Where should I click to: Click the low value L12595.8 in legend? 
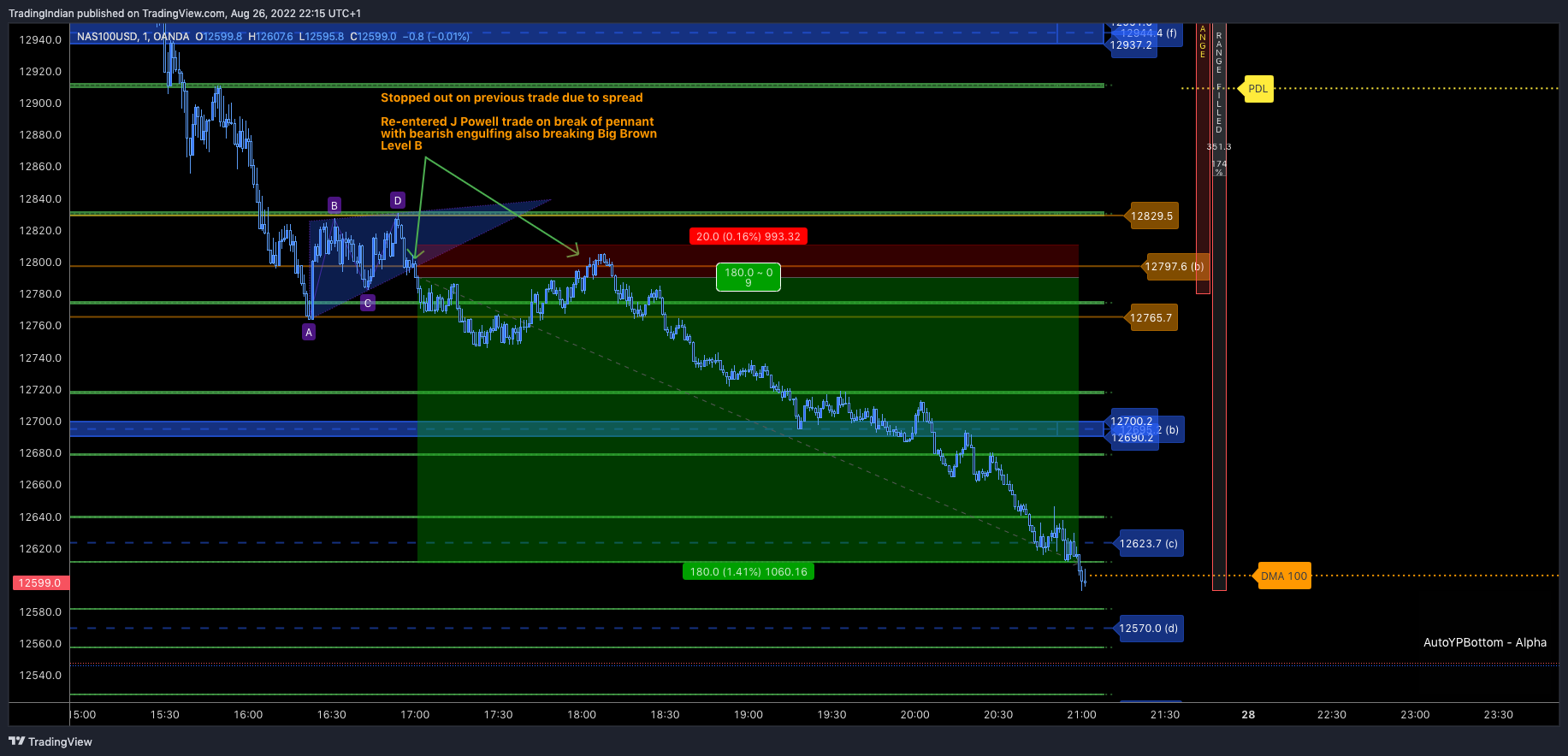pyautogui.click(x=322, y=37)
